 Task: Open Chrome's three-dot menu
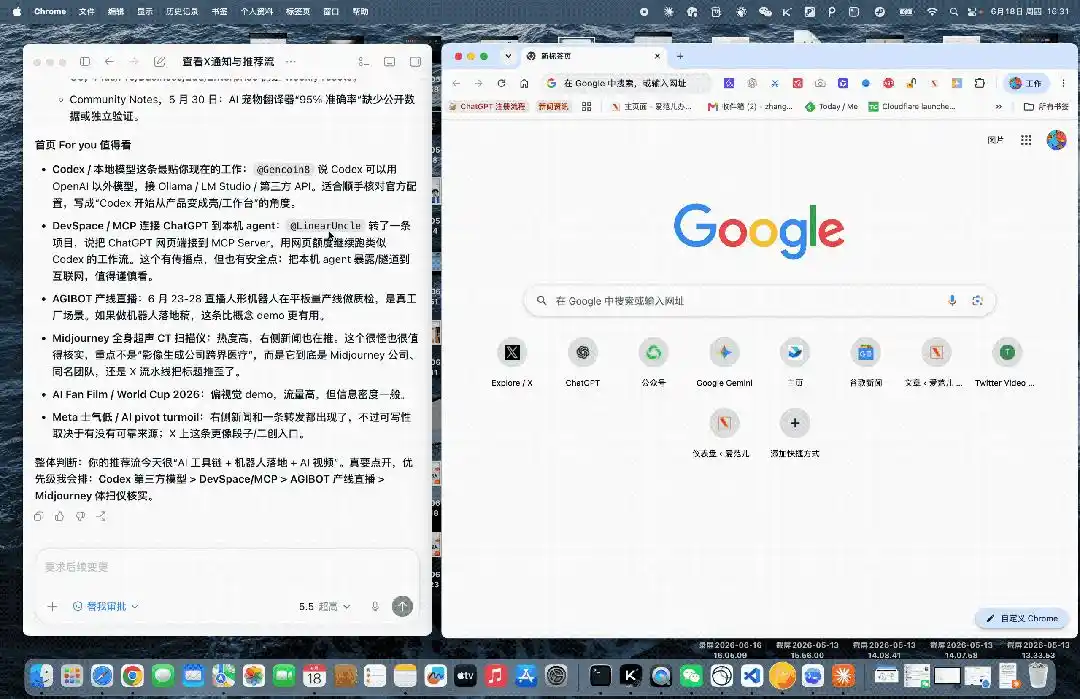point(1063,83)
